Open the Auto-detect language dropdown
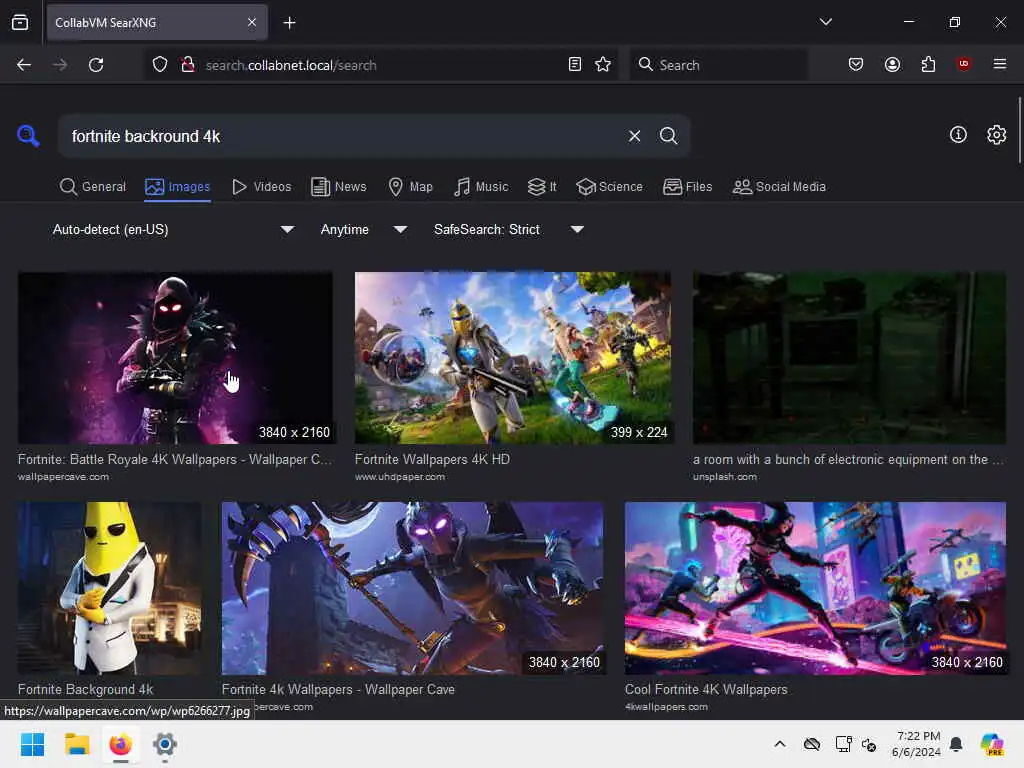The width and height of the screenshot is (1024, 768). tap(173, 229)
